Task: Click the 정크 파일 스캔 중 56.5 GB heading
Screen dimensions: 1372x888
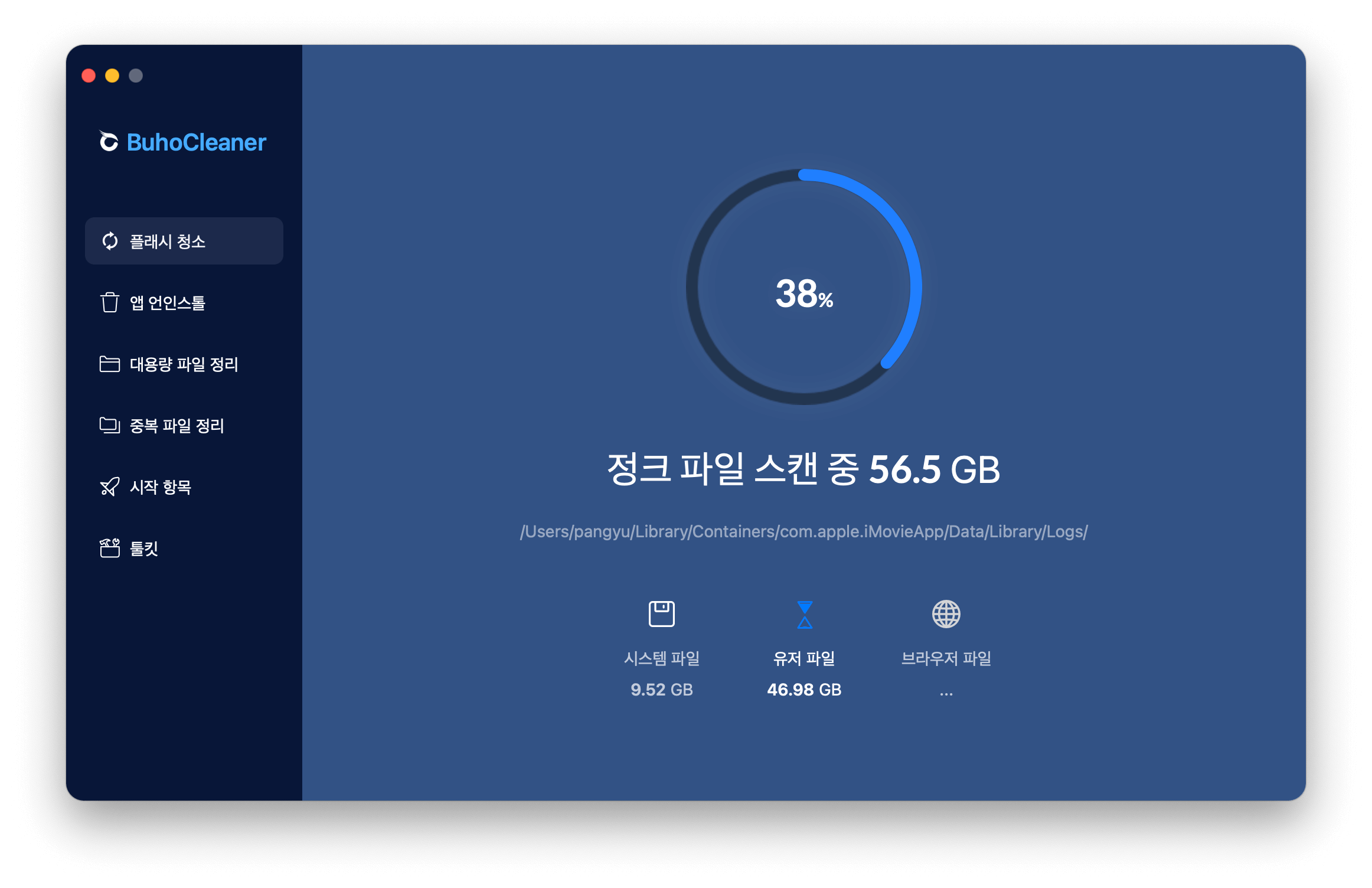Action: [x=804, y=469]
